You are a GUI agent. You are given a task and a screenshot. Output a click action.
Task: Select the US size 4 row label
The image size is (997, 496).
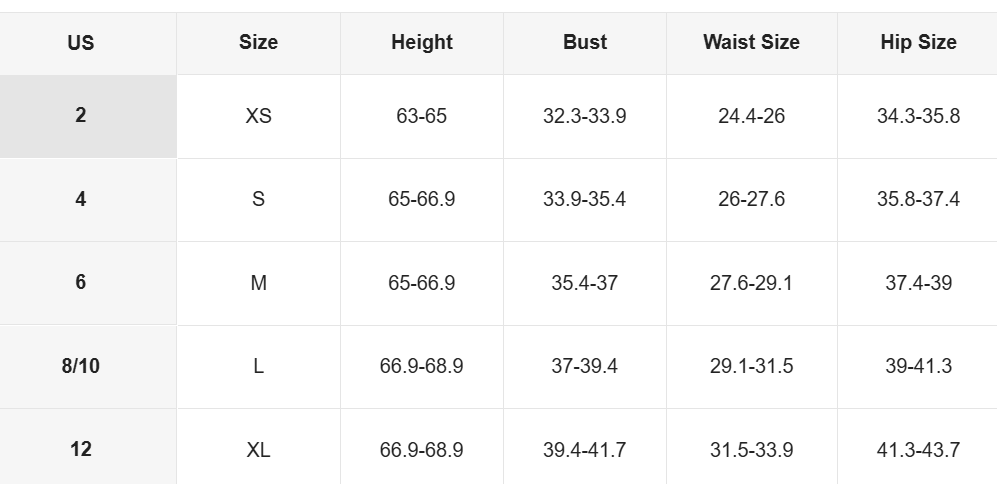coord(81,199)
